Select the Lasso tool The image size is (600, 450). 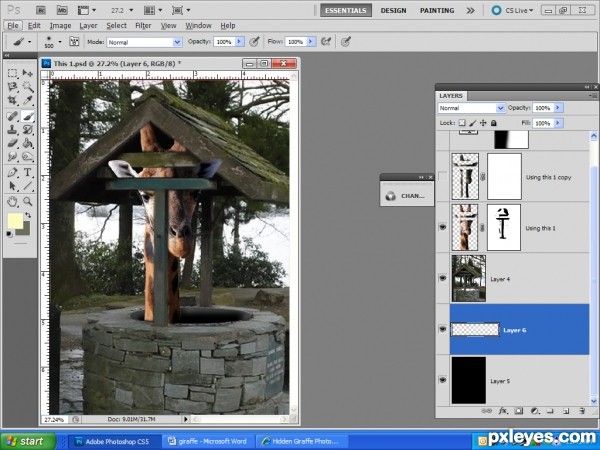tap(13, 87)
